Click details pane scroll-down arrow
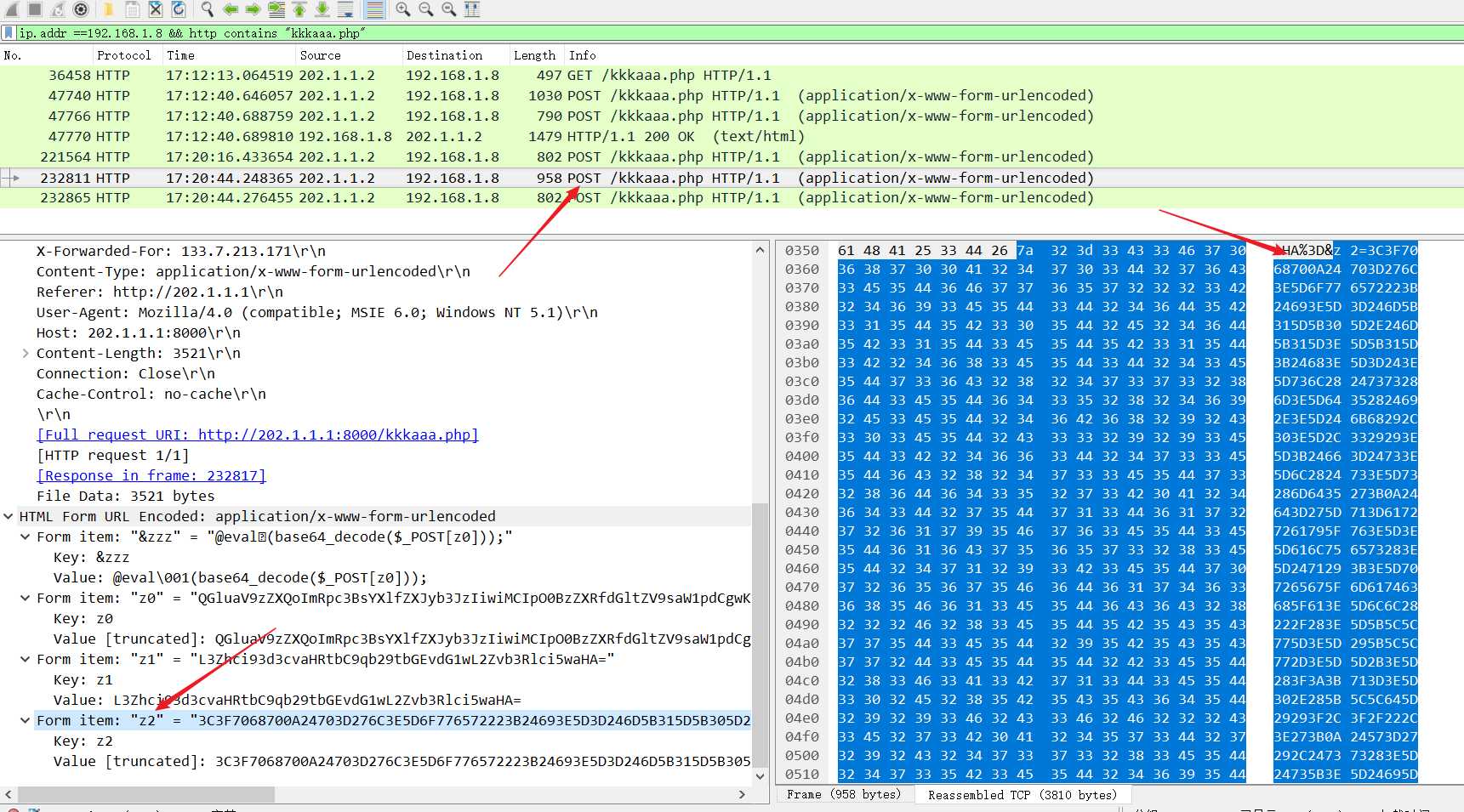 760,775
